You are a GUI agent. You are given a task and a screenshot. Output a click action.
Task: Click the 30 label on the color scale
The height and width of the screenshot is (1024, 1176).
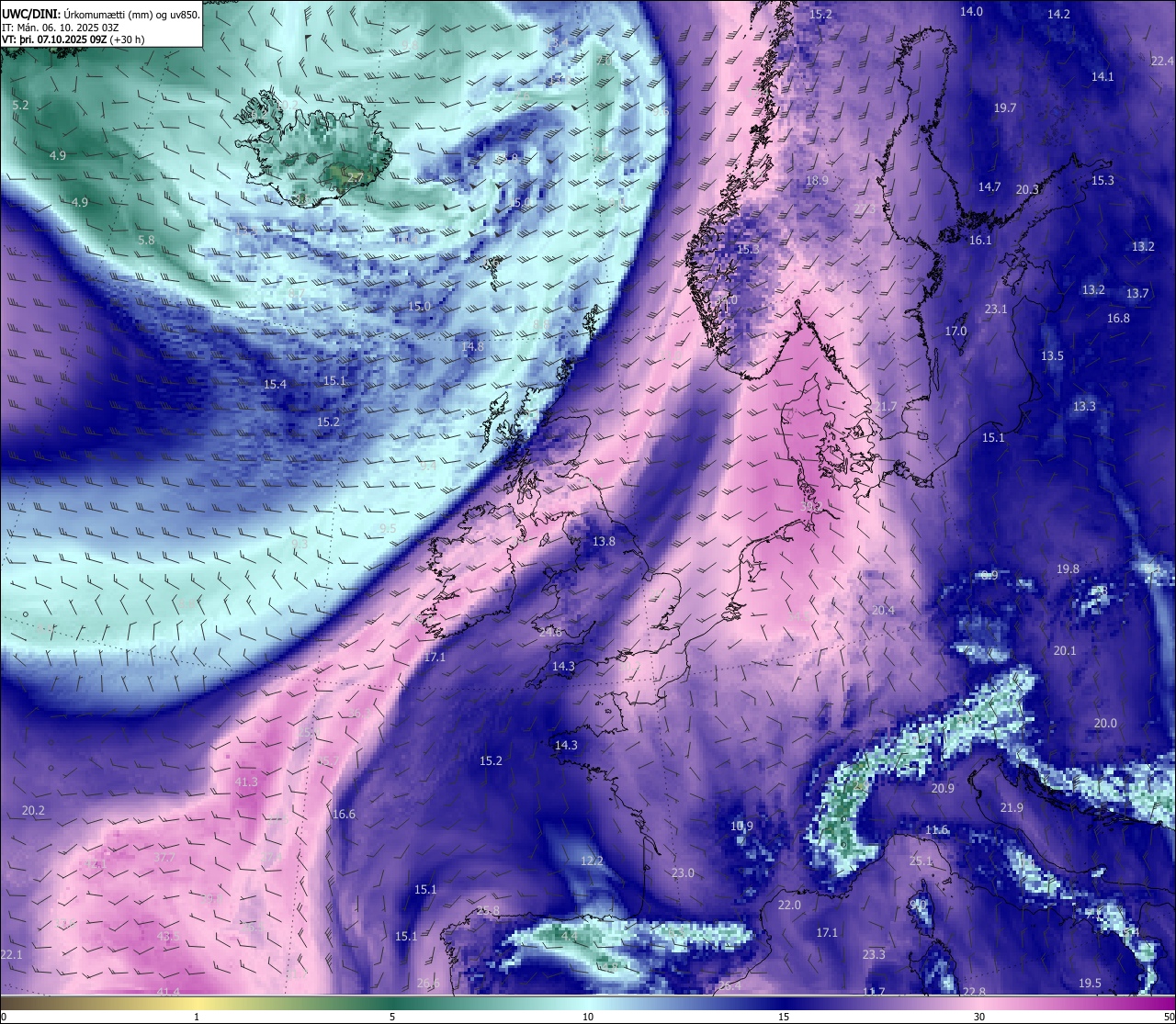[979, 1017]
